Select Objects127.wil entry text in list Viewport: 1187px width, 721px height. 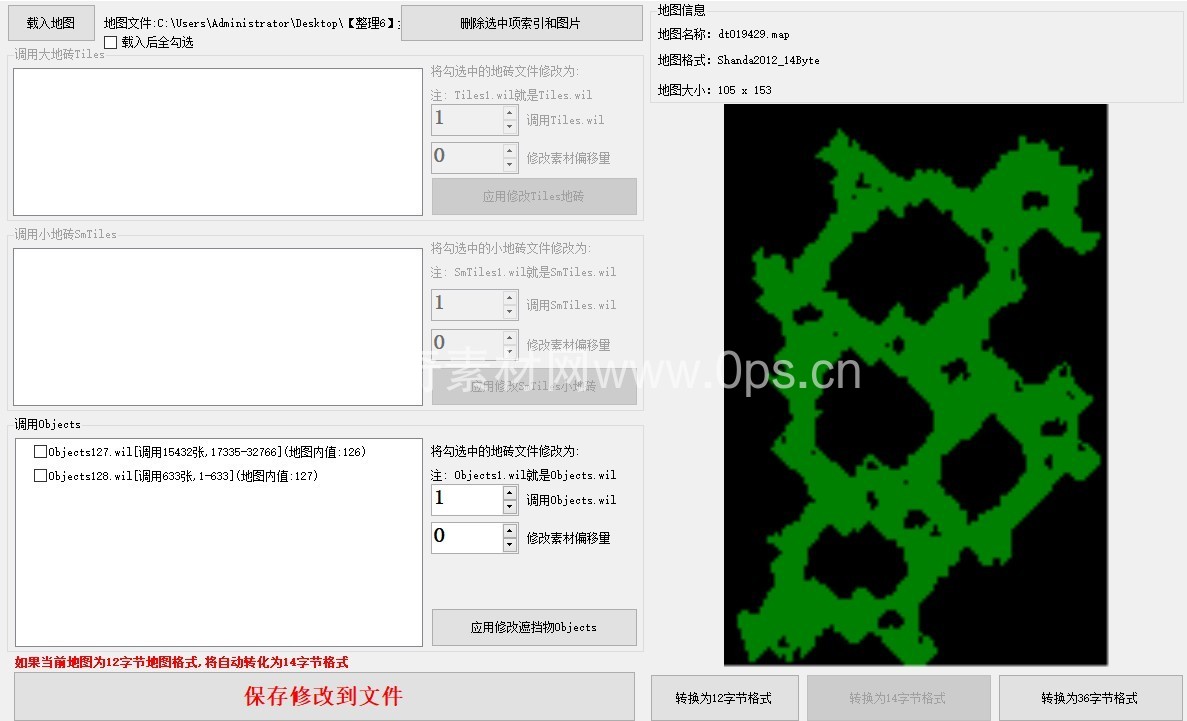coord(207,452)
